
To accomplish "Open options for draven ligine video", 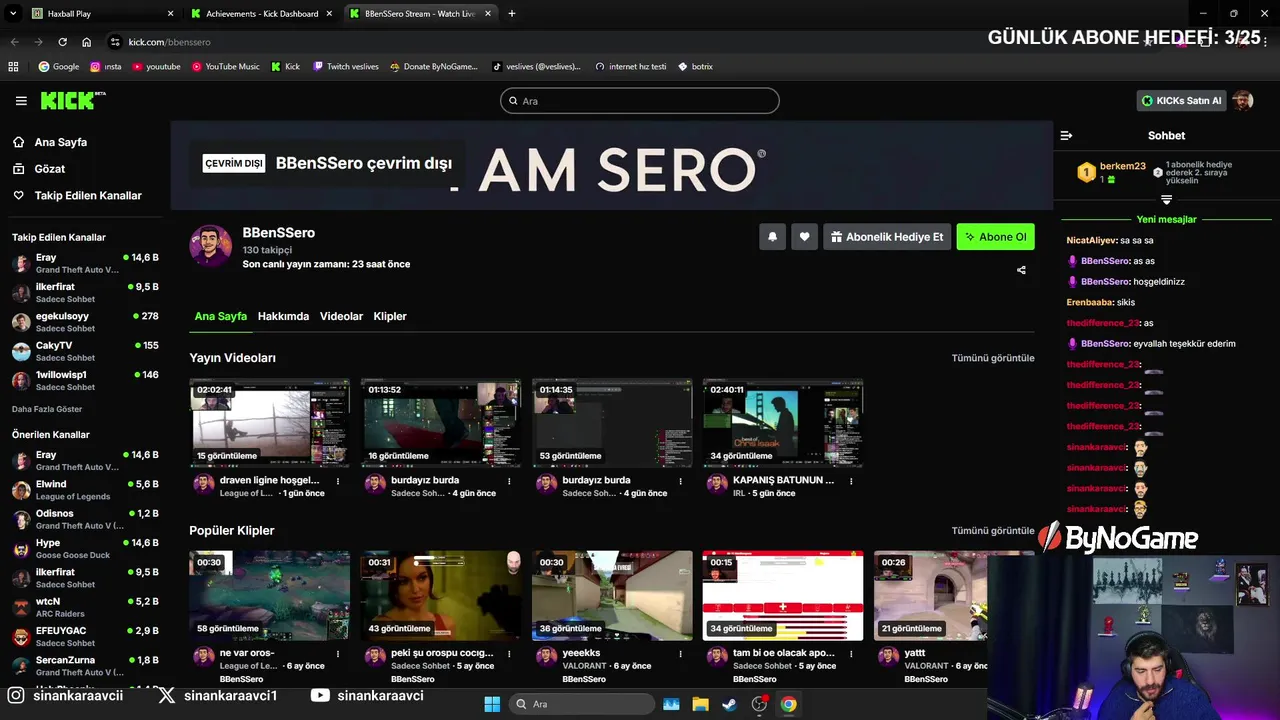I will [x=338, y=481].
